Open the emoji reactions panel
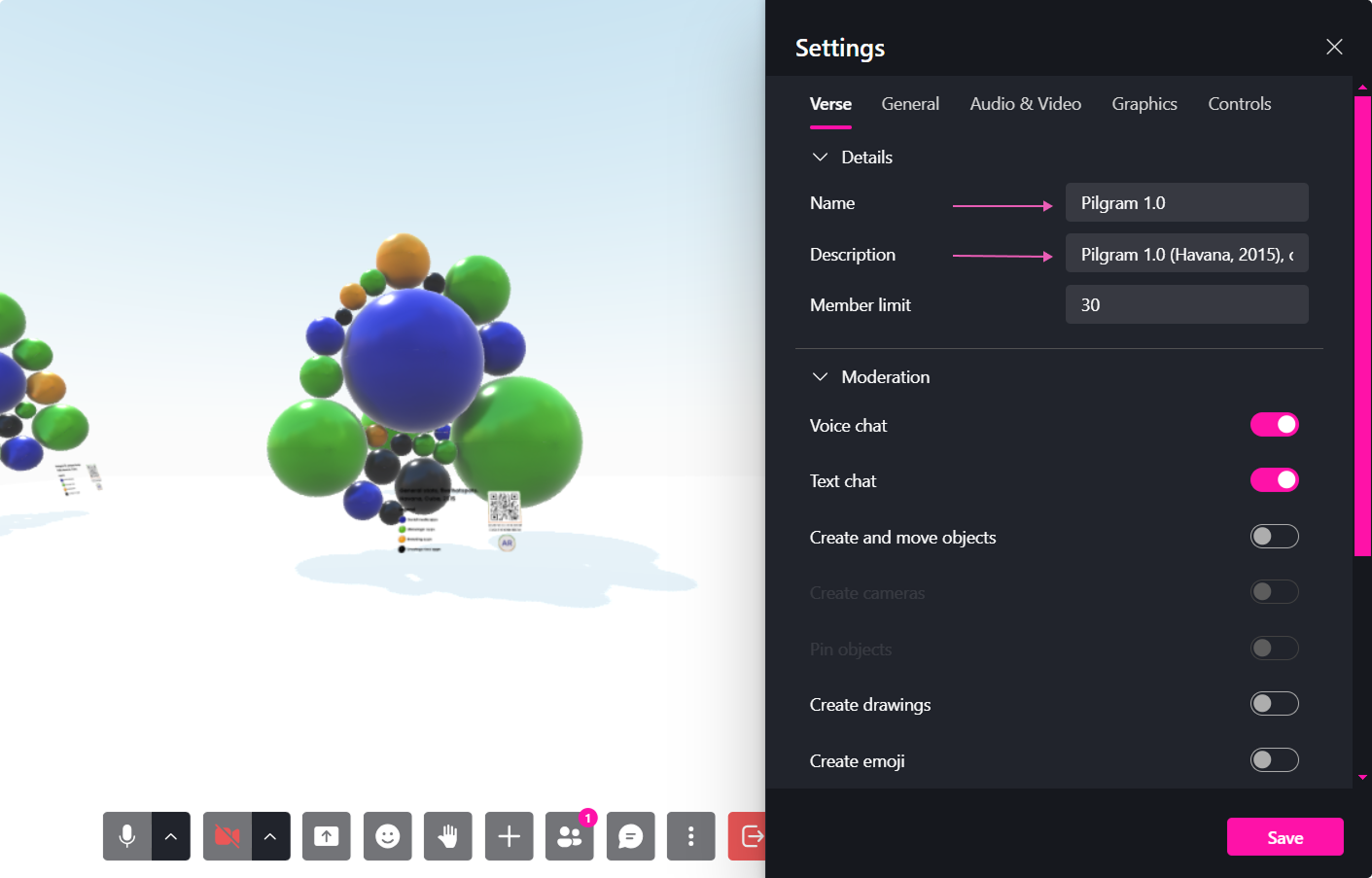The width and height of the screenshot is (1372, 878). coord(387,836)
